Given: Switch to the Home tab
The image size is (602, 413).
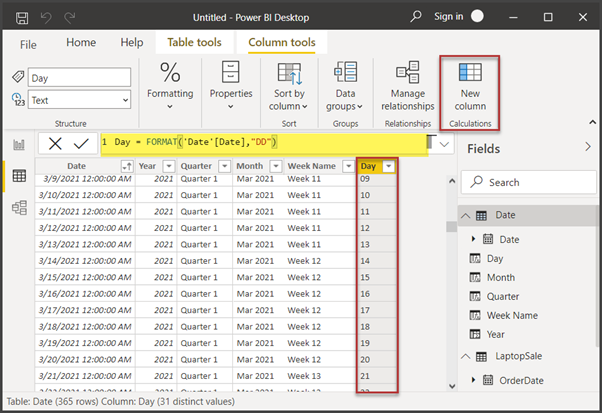Looking at the screenshot, I should click(x=81, y=42).
